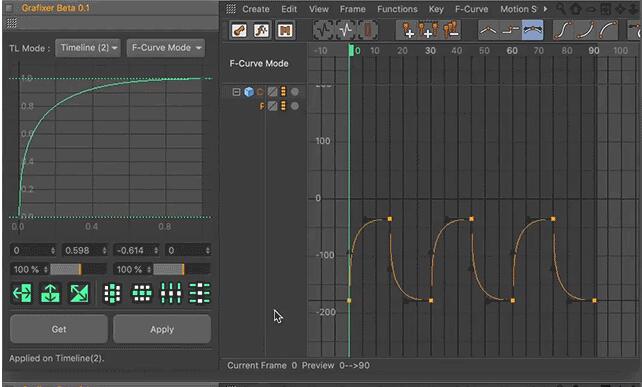Toggle the cube track gray dot
The height and width of the screenshot is (387, 642).
click(294, 92)
